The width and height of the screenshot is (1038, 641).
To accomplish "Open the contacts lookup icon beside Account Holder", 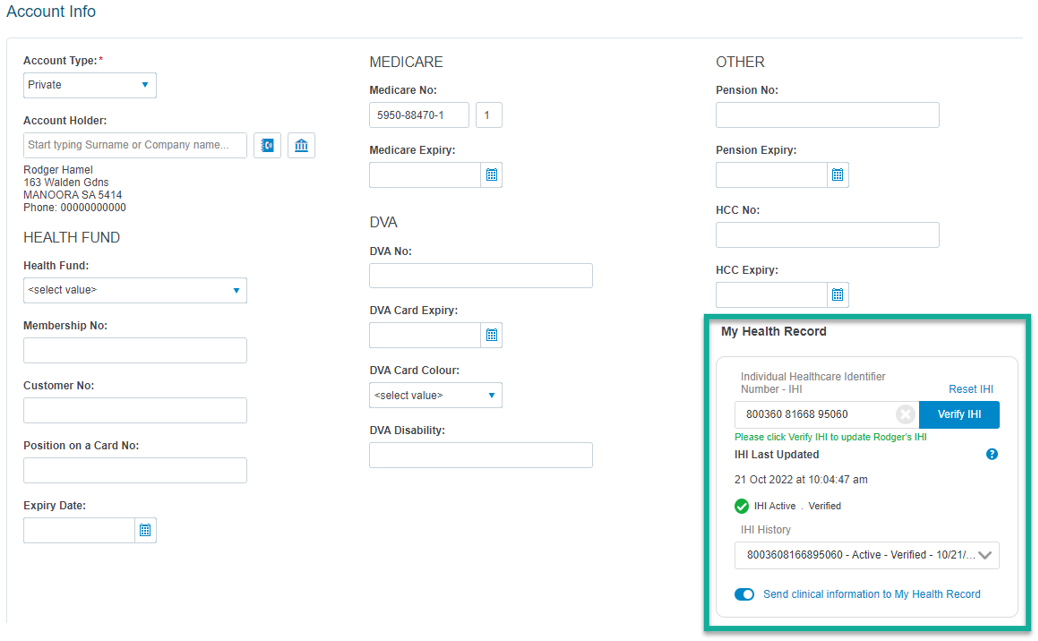I will [267, 145].
